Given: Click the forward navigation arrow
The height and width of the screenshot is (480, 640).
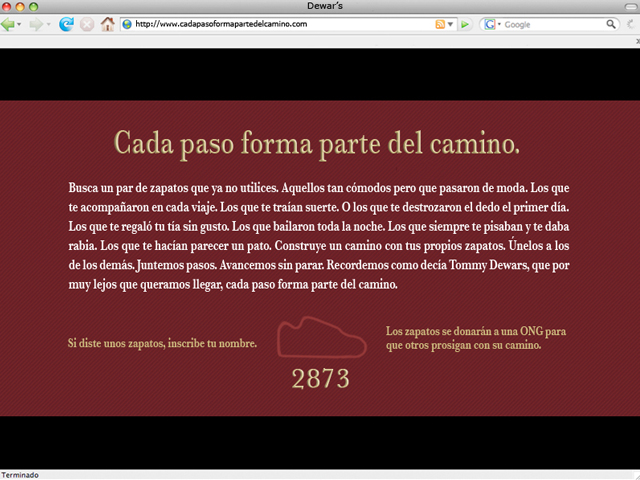Looking at the screenshot, I should point(35,24).
